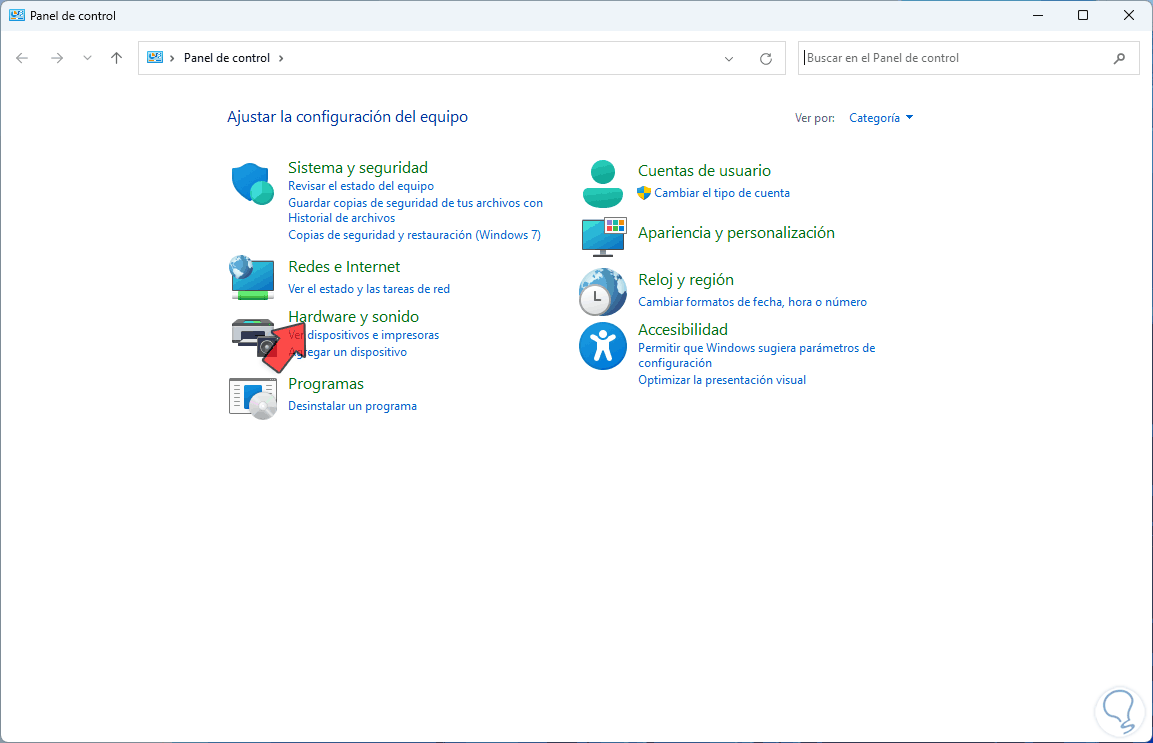Image resolution: width=1153 pixels, height=743 pixels.
Task: Open Cuentas de usuario heading link
Action: coord(704,171)
